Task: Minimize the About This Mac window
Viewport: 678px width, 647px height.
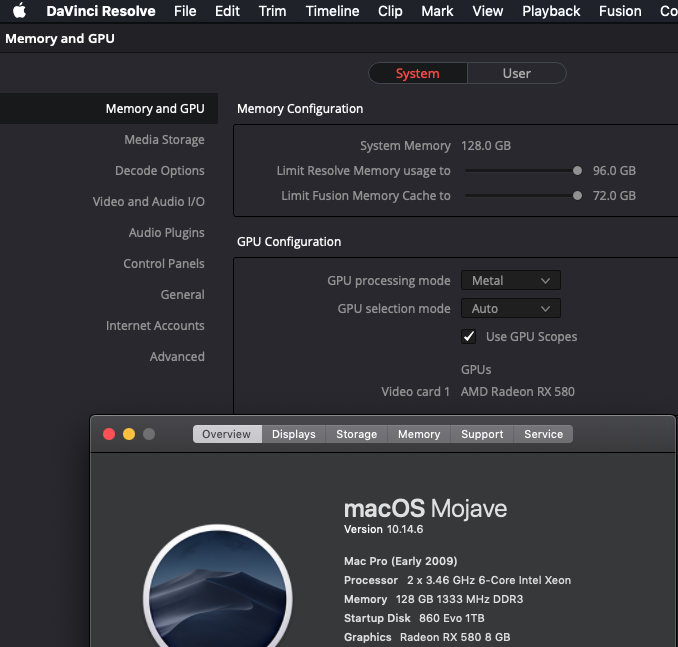Action: click(129, 434)
